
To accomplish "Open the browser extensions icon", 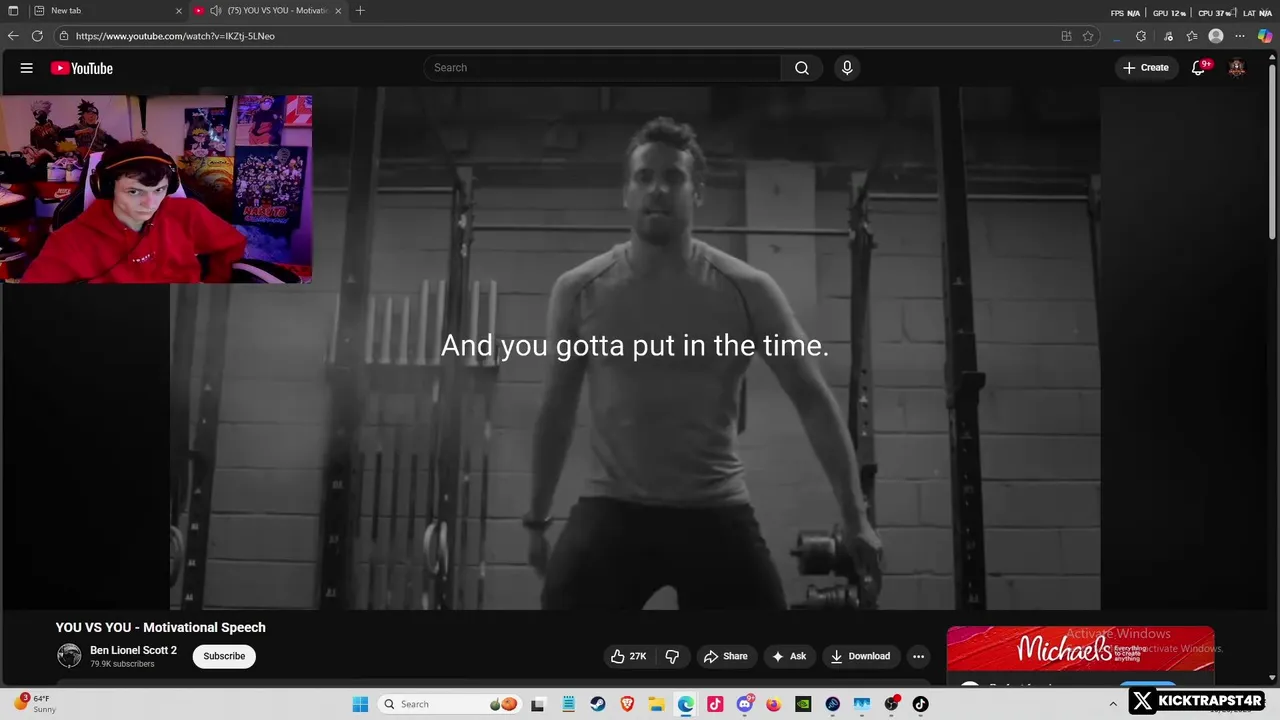I will (x=1141, y=36).
